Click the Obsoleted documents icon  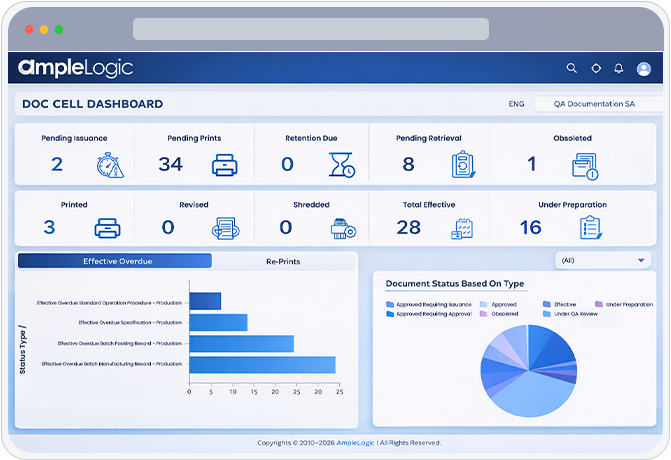point(585,165)
